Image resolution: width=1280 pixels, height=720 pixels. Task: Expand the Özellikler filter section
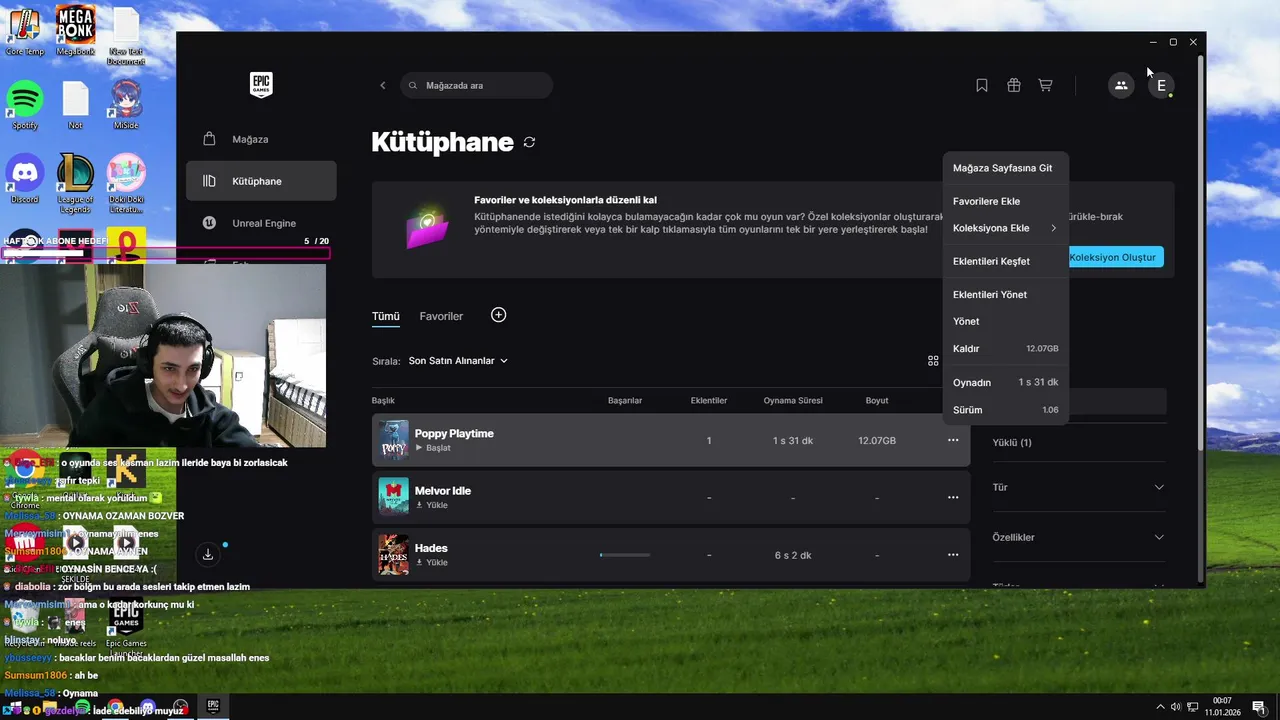point(1078,537)
